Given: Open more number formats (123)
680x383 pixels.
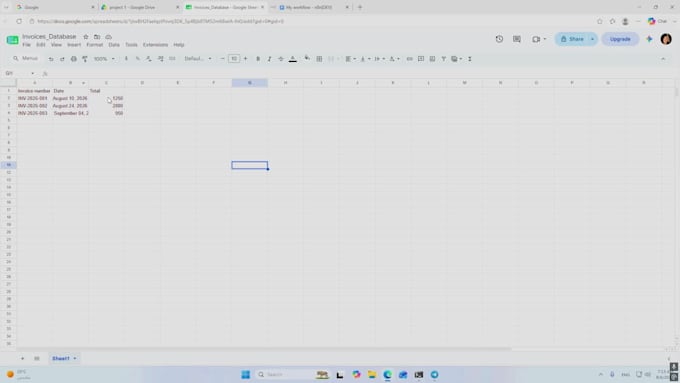Looking at the screenshot, I should [x=172, y=59].
